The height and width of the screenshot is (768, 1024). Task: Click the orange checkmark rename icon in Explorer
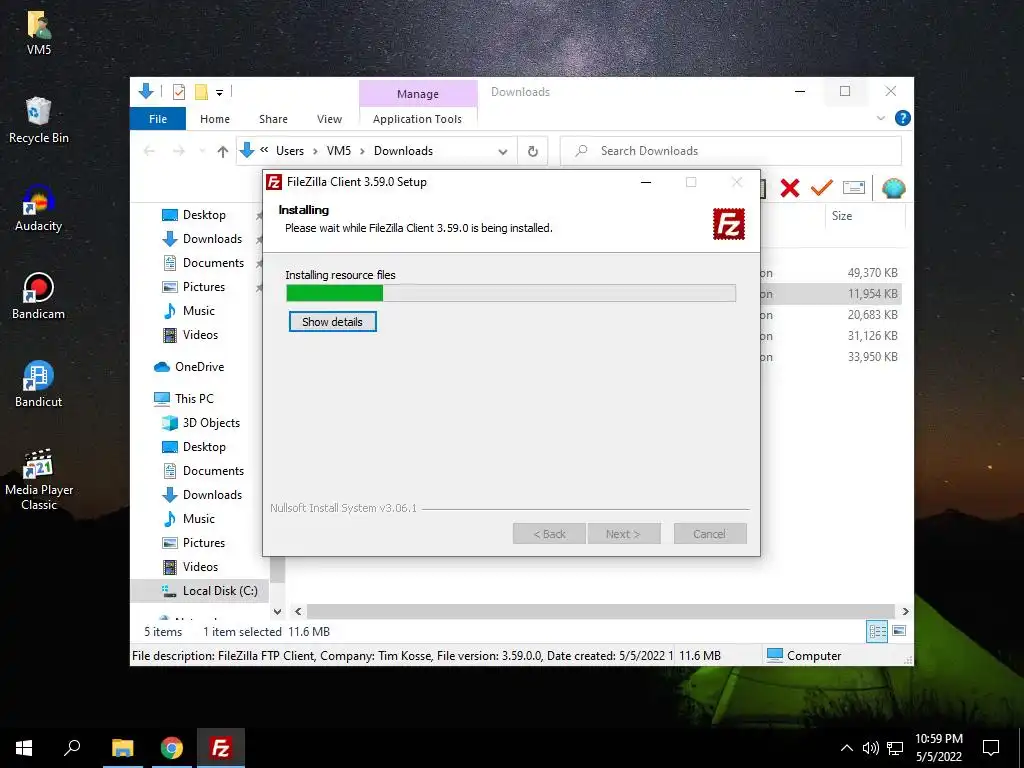click(822, 188)
